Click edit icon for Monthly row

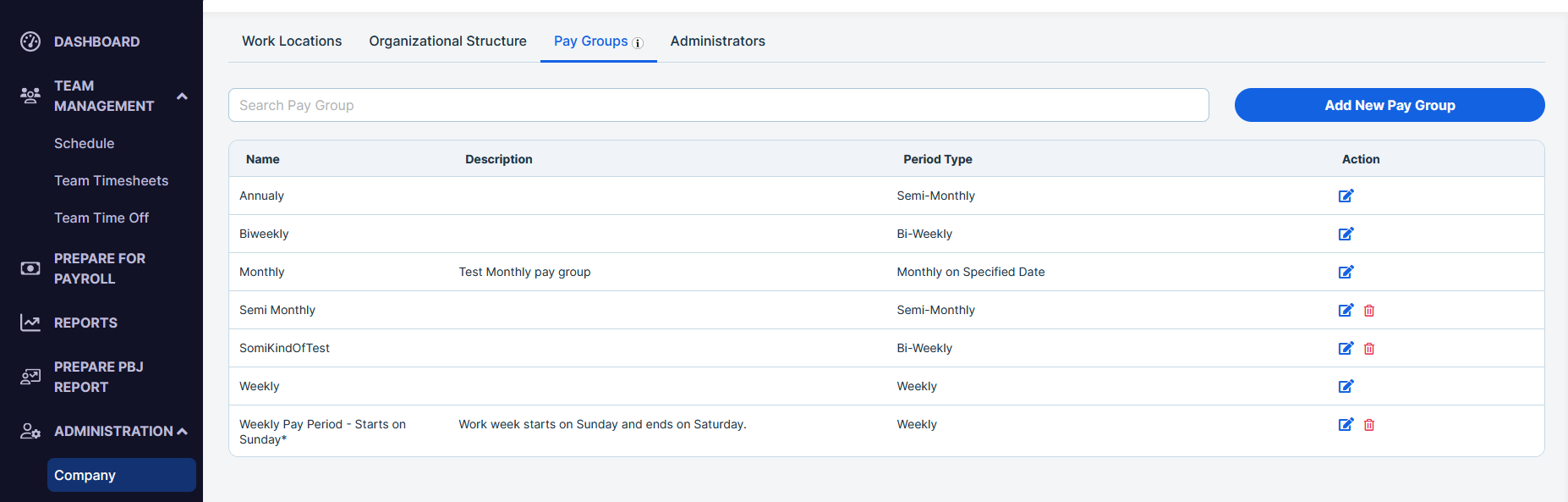point(1346,272)
